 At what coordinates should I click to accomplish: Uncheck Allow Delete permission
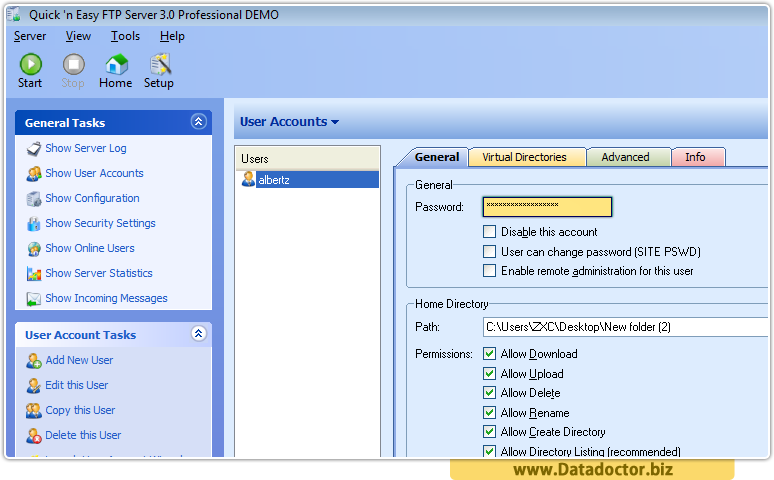pyautogui.click(x=489, y=393)
